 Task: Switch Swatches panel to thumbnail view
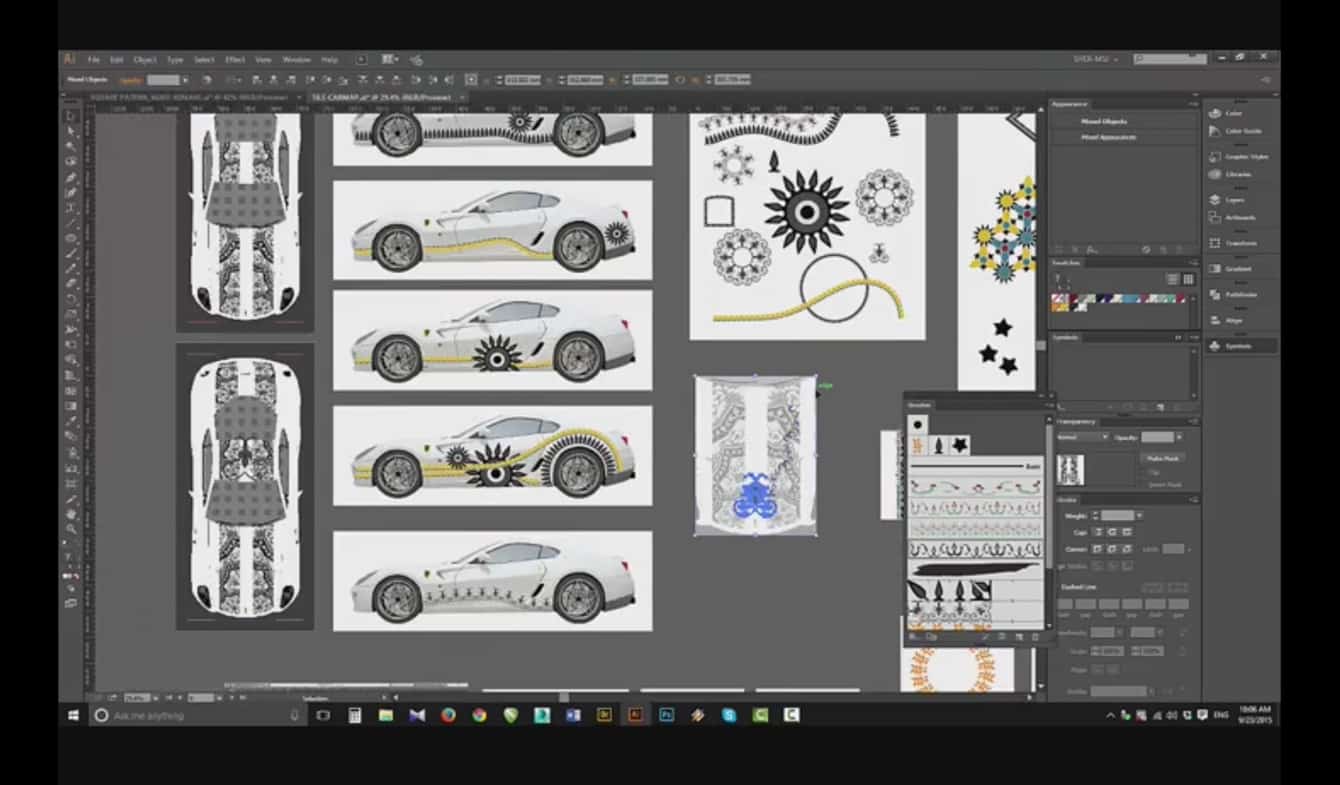[1188, 280]
